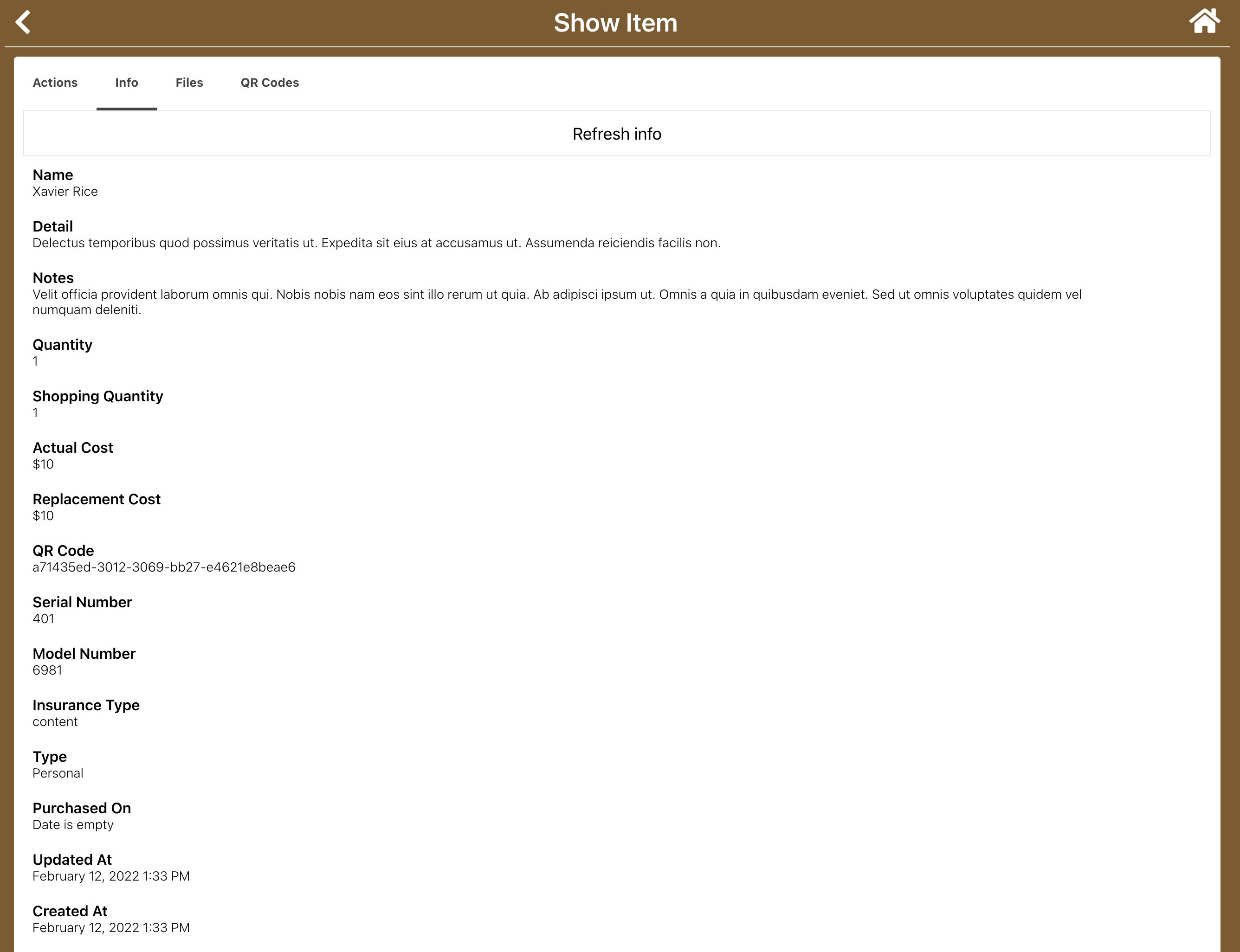Open the QR Codes tab

click(x=270, y=83)
